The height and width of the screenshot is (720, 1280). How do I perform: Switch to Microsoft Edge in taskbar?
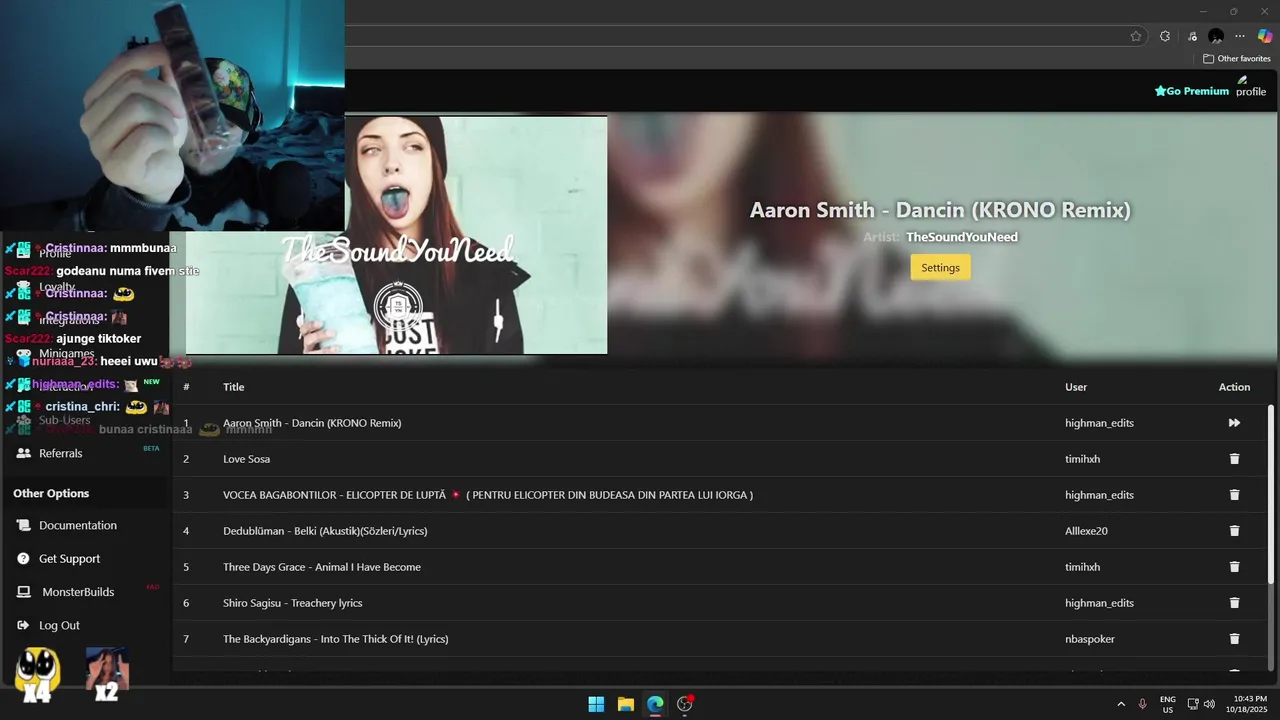click(655, 704)
